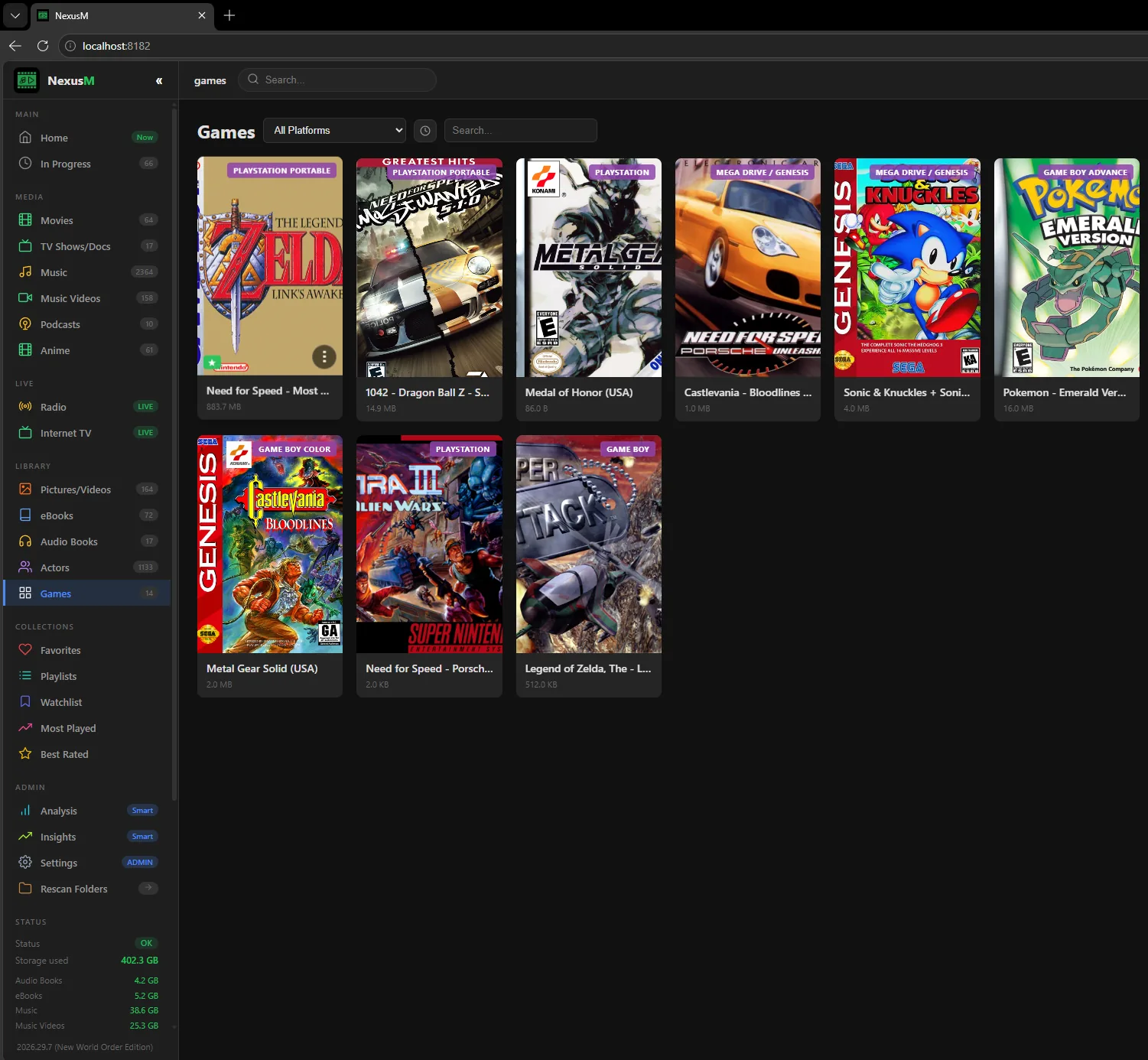Open the Castlevania Bloodlines Game Boy Color cover
Image resolution: width=1148 pixels, height=1060 pixels.
coord(270,544)
